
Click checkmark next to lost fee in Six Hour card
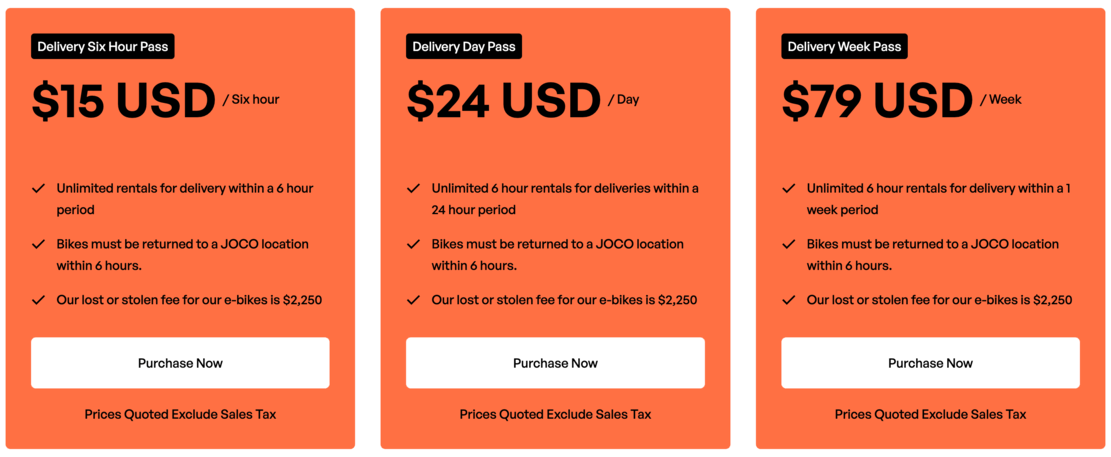coord(38,300)
